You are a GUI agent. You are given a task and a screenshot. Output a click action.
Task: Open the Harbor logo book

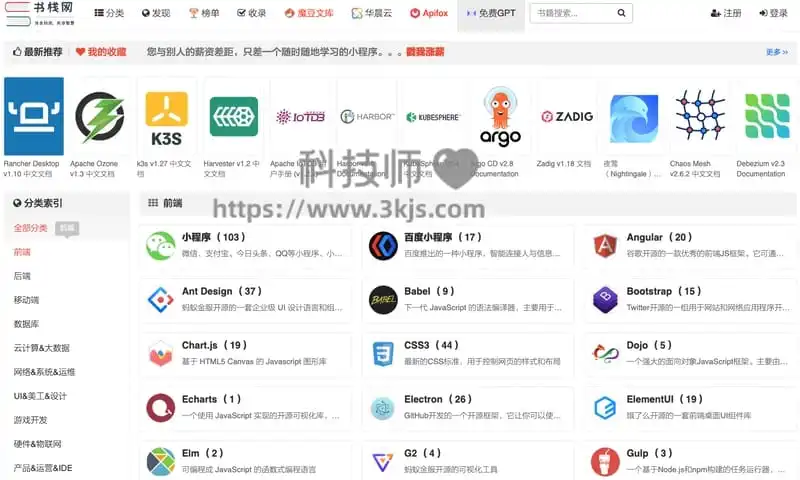(367, 116)
